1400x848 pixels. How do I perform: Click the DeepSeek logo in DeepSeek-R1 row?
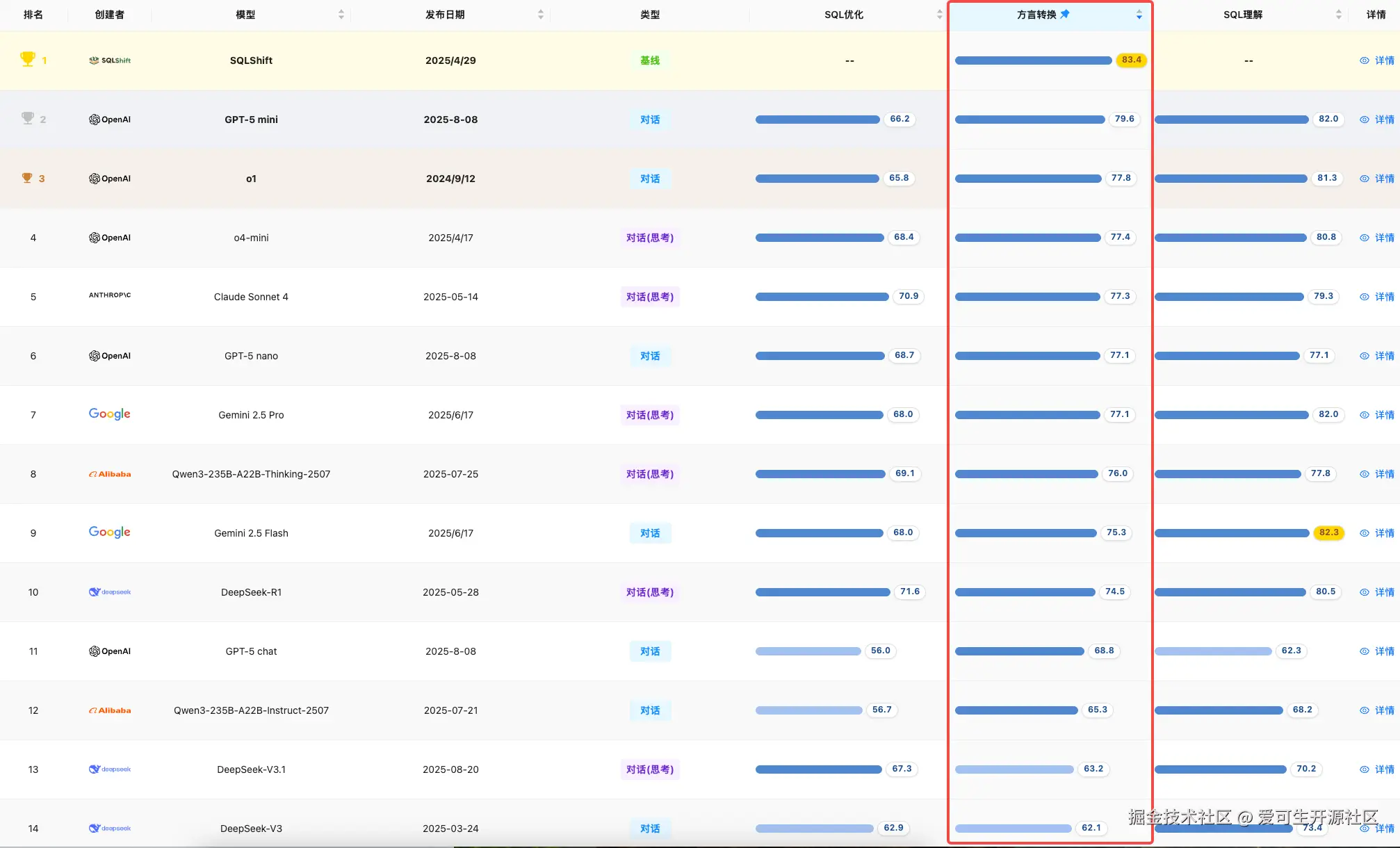(110, 592)
